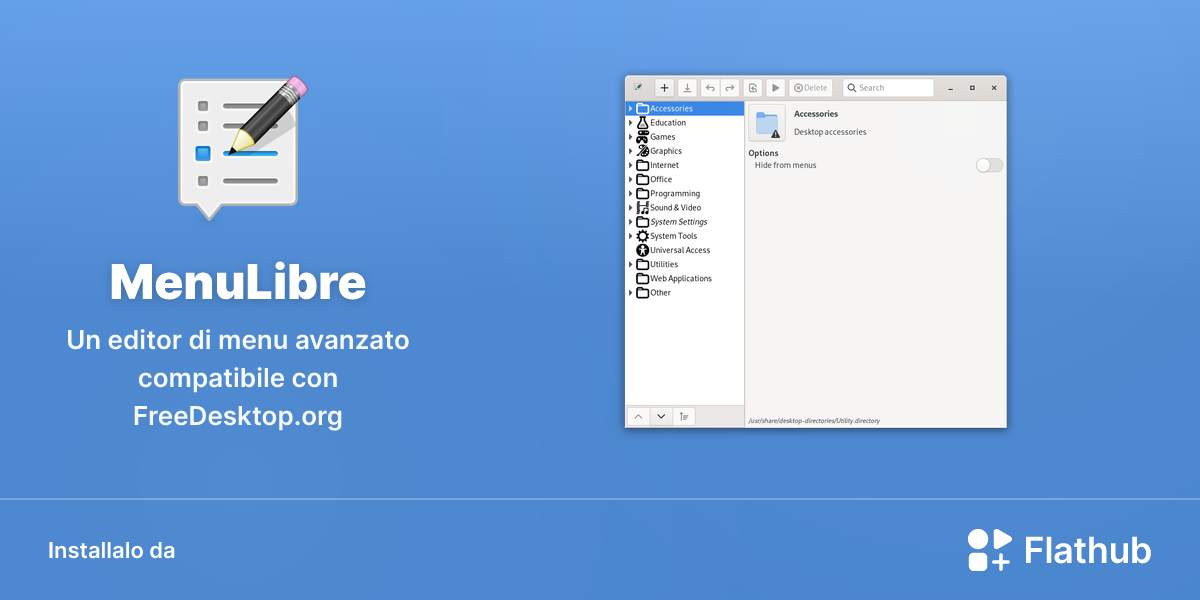Screen dimensions: 1200x600
Task: Click the Other folder icon
Action: click(x=642, y=293)
